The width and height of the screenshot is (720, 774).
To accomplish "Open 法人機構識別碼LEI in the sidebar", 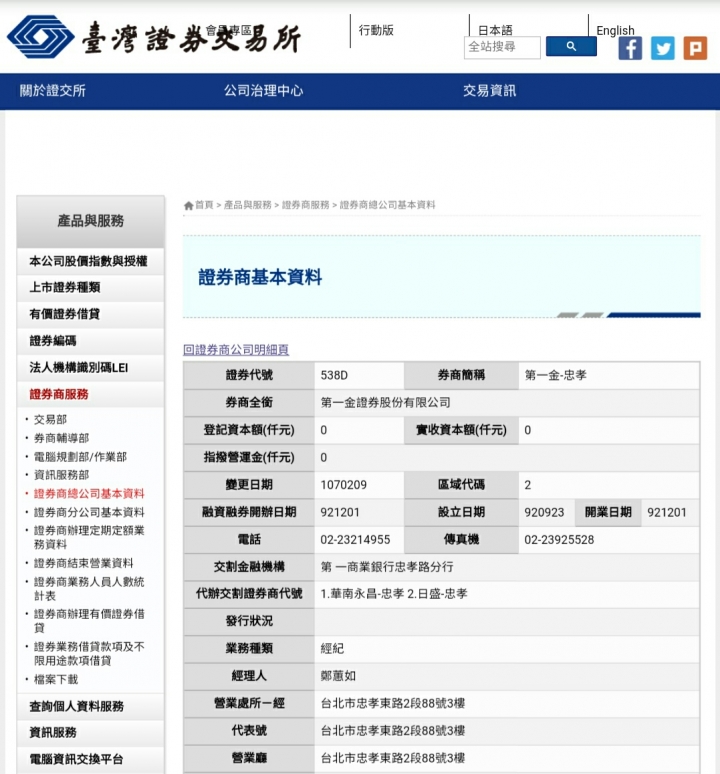I will pyautogui.click(x=91, y=368).
